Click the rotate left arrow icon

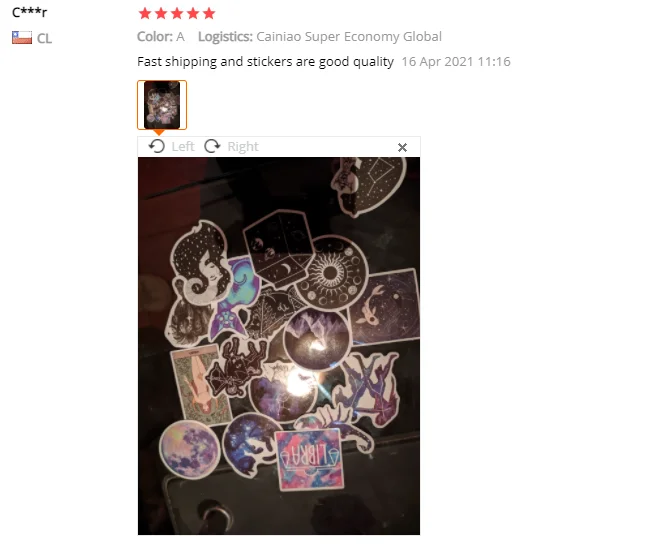tap(157, 146)
